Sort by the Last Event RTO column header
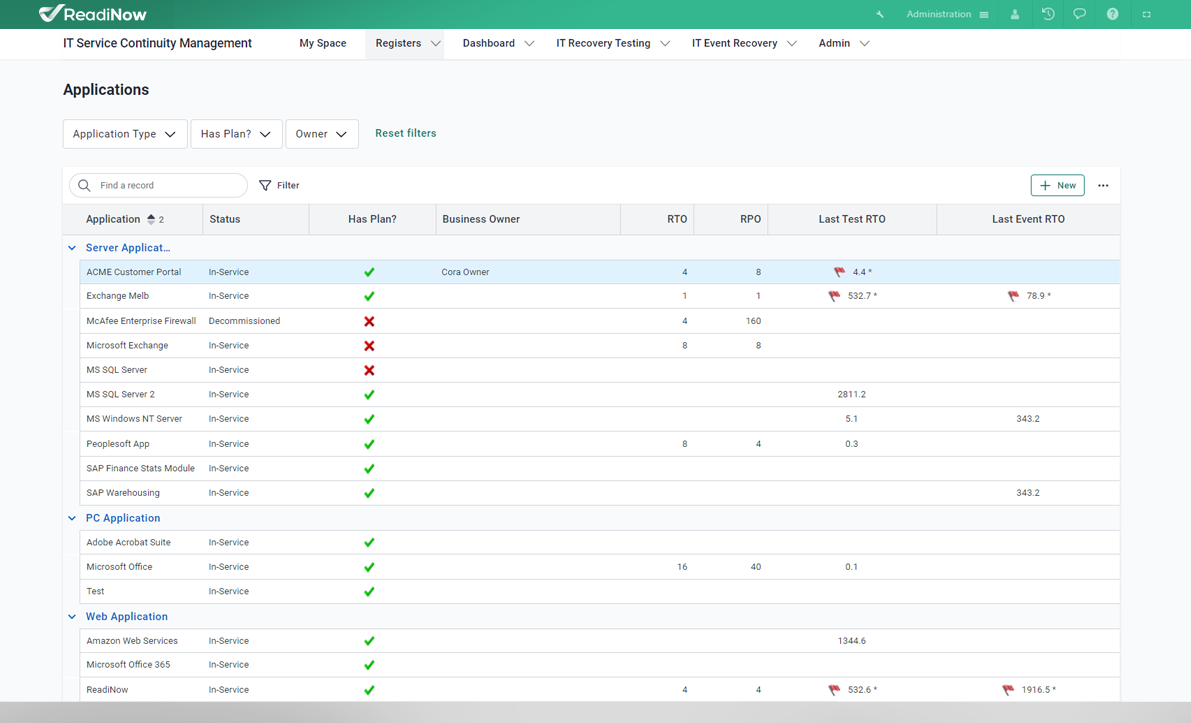The width and height of the screenshot is (1191, 723). [1028, 219]
